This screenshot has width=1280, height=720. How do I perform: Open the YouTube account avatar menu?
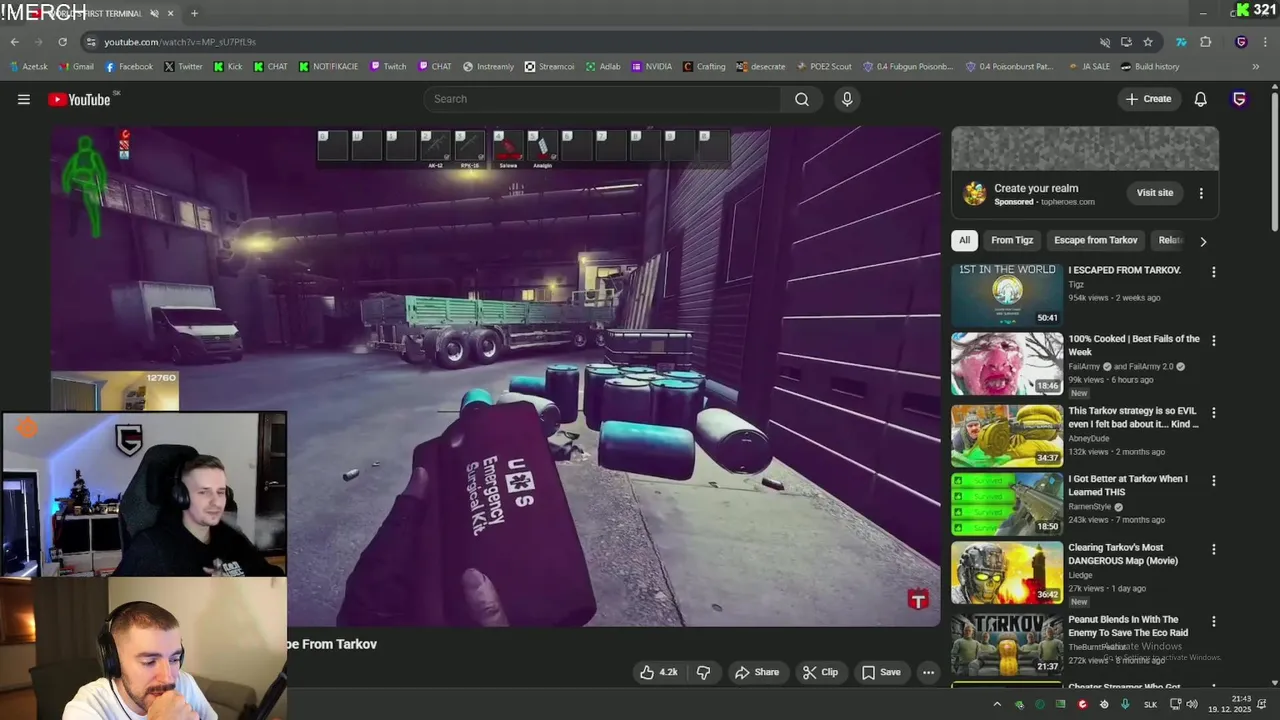point(1239,99)
